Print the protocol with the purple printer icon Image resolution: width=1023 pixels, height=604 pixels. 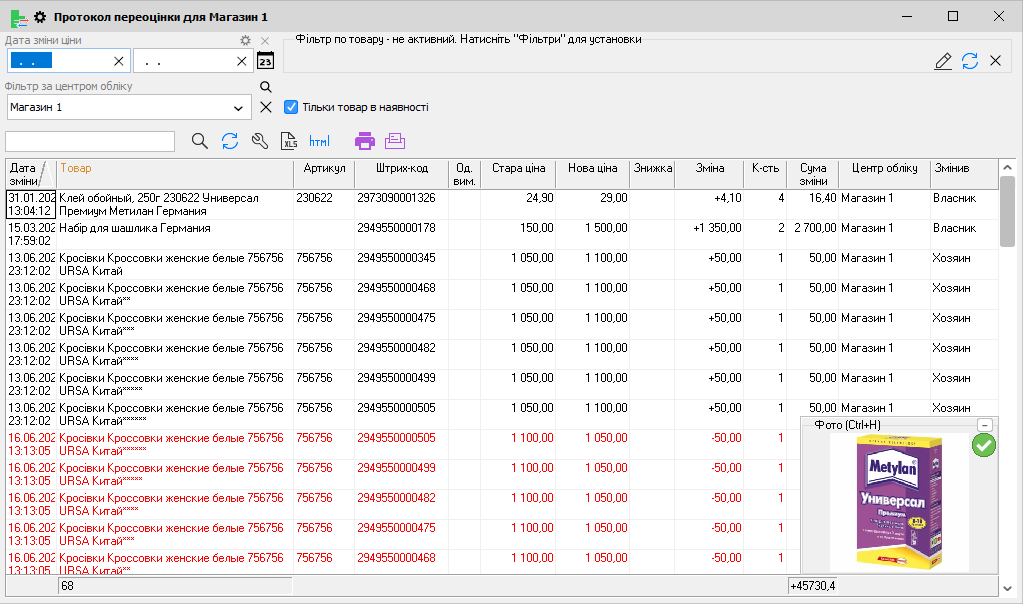pos(365,141)
